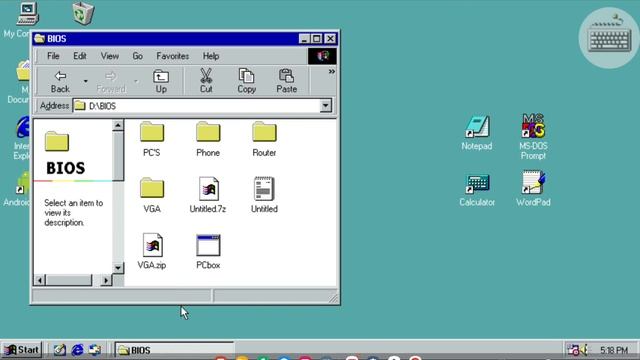Open MS-DOS Prompt desktop shortcut
Screen dimensions: 640x360
tap(533, 136)
